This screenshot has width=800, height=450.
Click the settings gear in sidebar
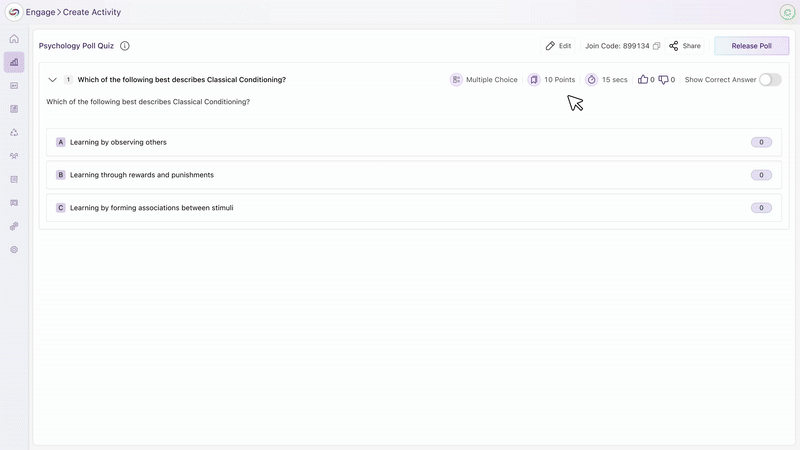point(14,249)
